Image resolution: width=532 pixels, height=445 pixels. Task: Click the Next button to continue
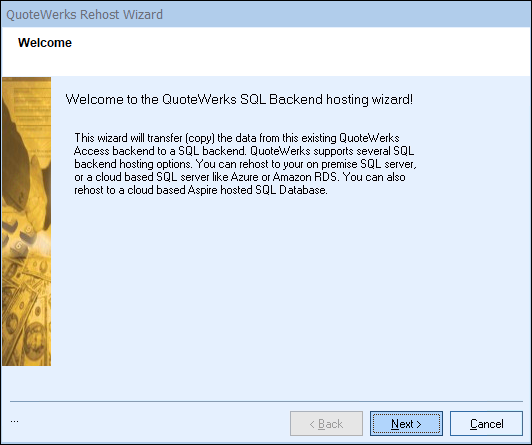pos(406,424)
